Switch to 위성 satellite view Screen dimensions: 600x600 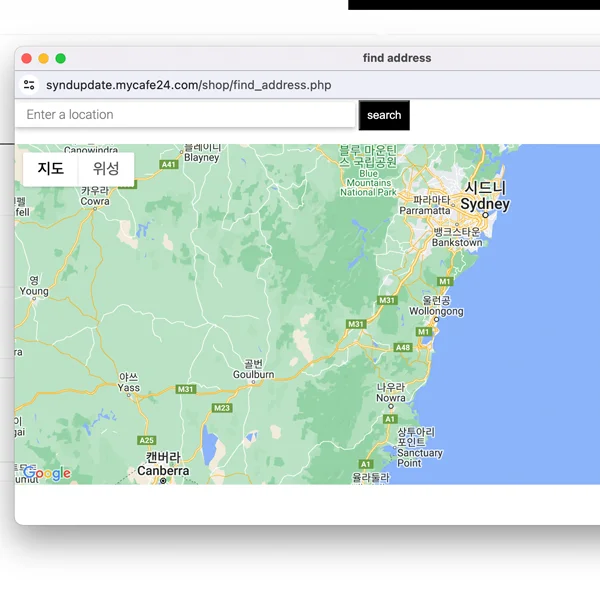coord(106,169)
